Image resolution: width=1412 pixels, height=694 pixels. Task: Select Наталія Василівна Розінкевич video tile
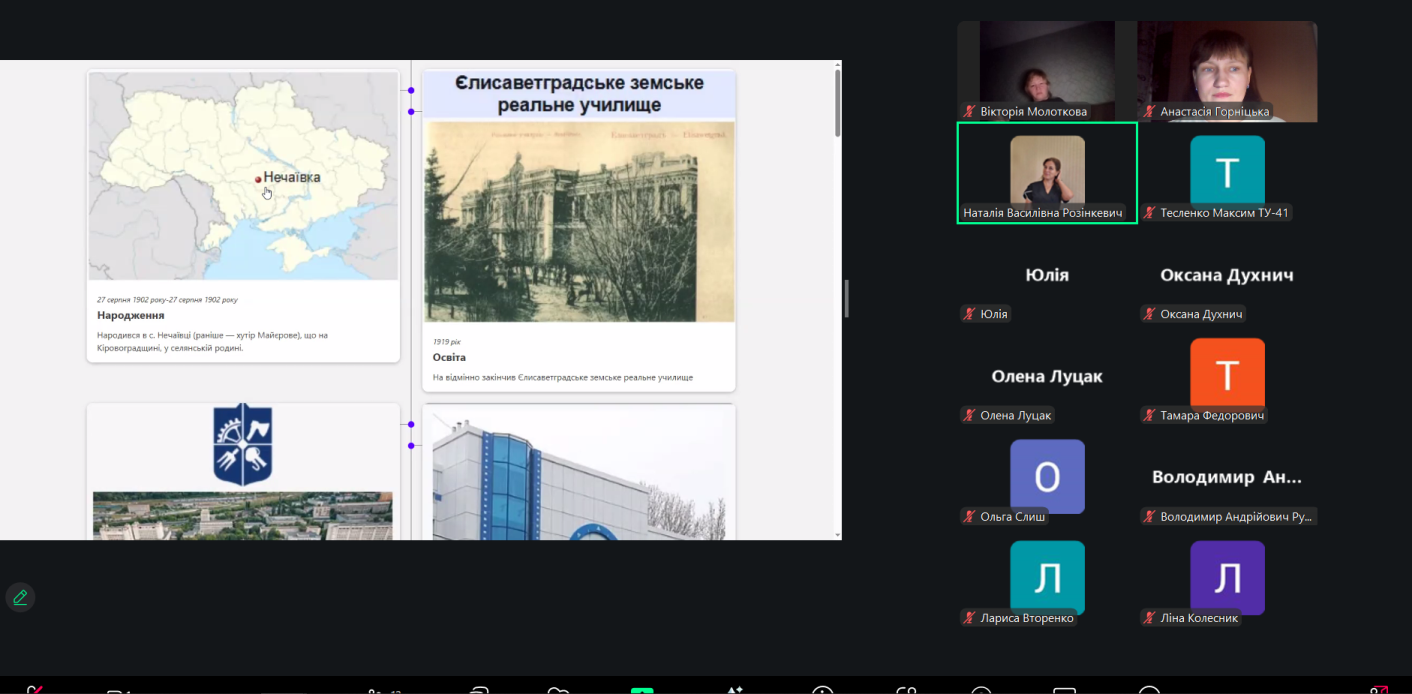(x=1047, y=172)
